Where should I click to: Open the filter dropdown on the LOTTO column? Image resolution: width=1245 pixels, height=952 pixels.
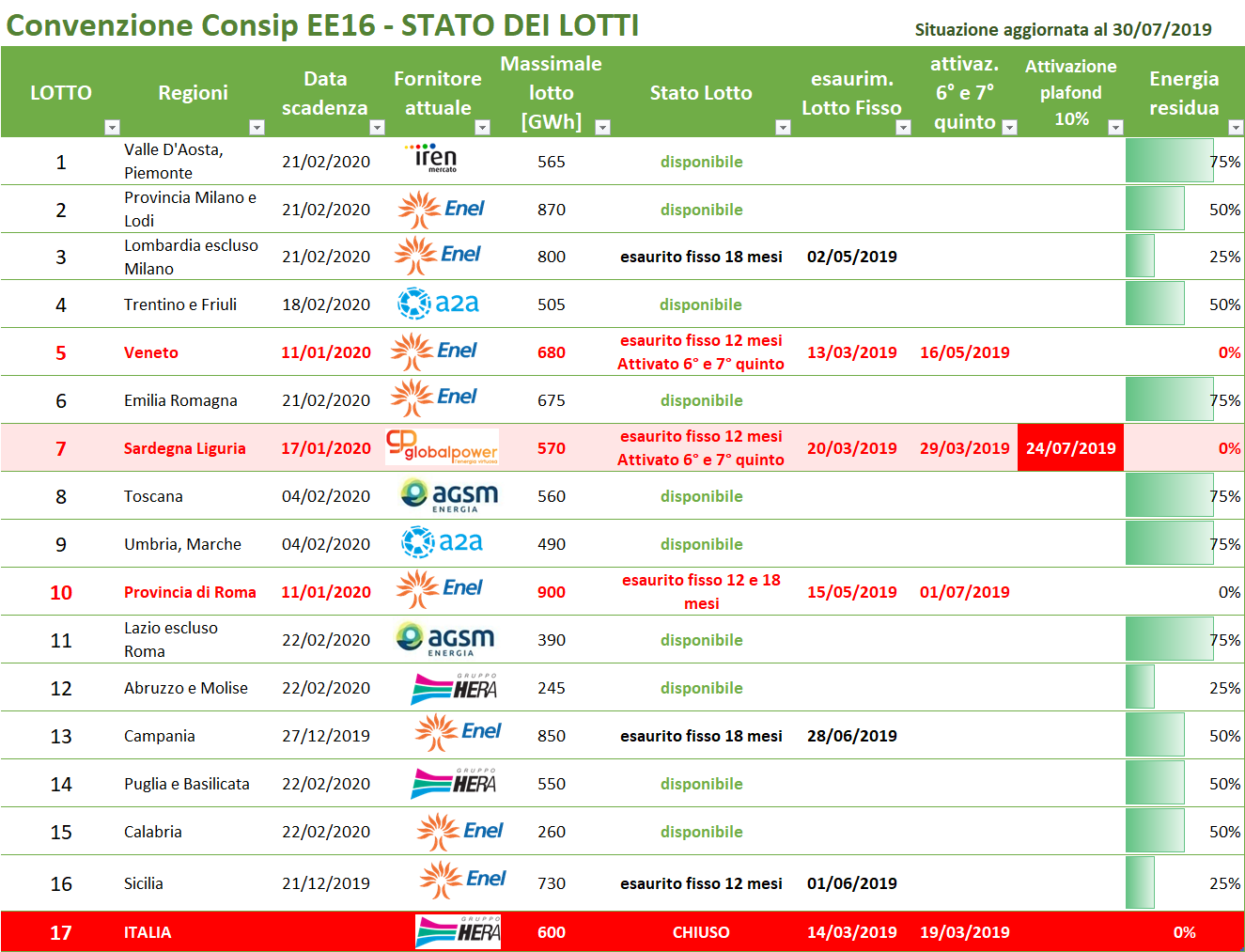(x=113, y=125)
